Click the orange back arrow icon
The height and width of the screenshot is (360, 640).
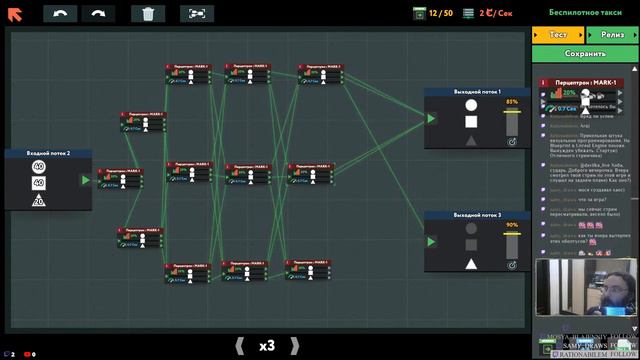(x=15, y=14)
